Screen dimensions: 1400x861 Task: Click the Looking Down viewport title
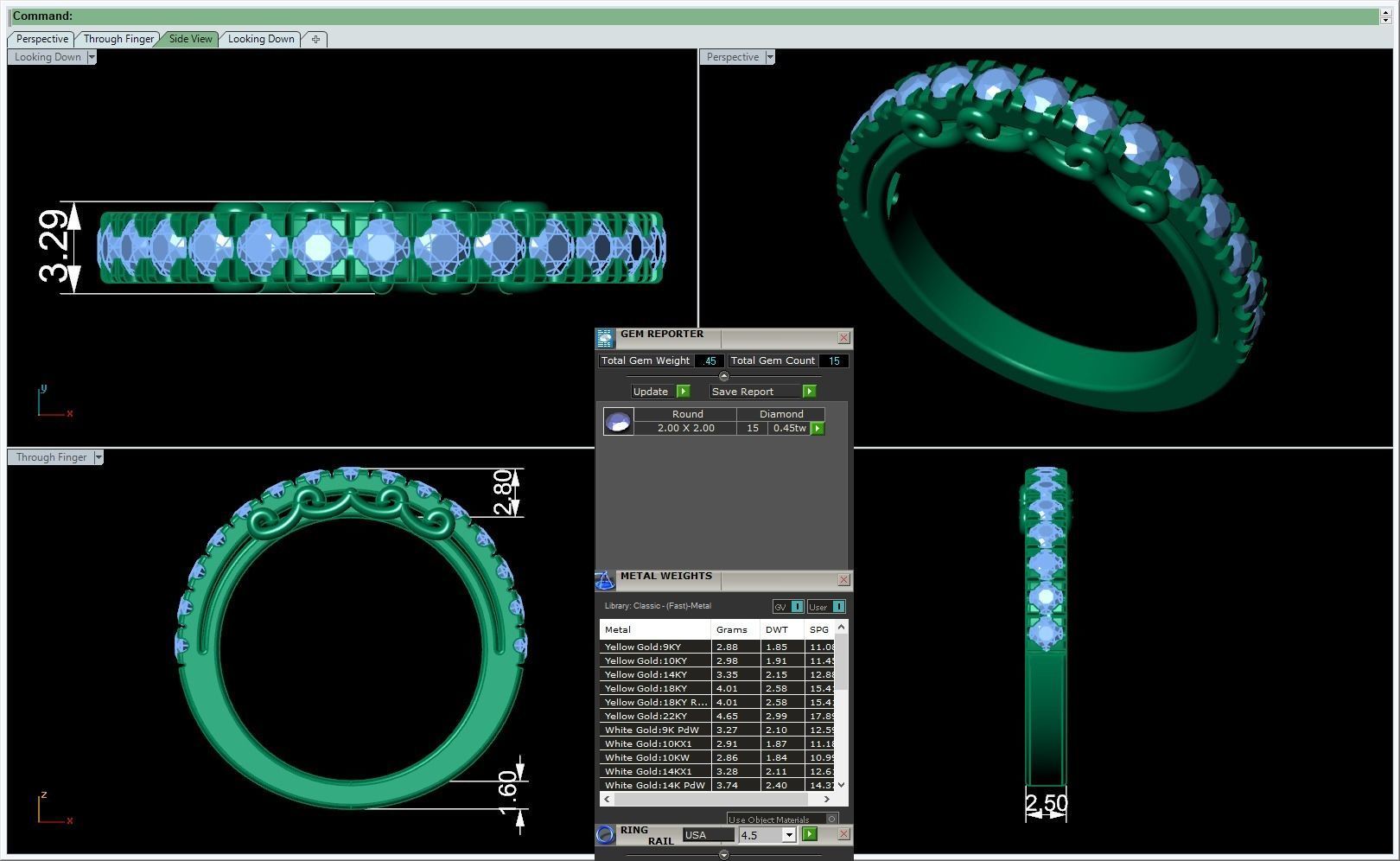48,57
